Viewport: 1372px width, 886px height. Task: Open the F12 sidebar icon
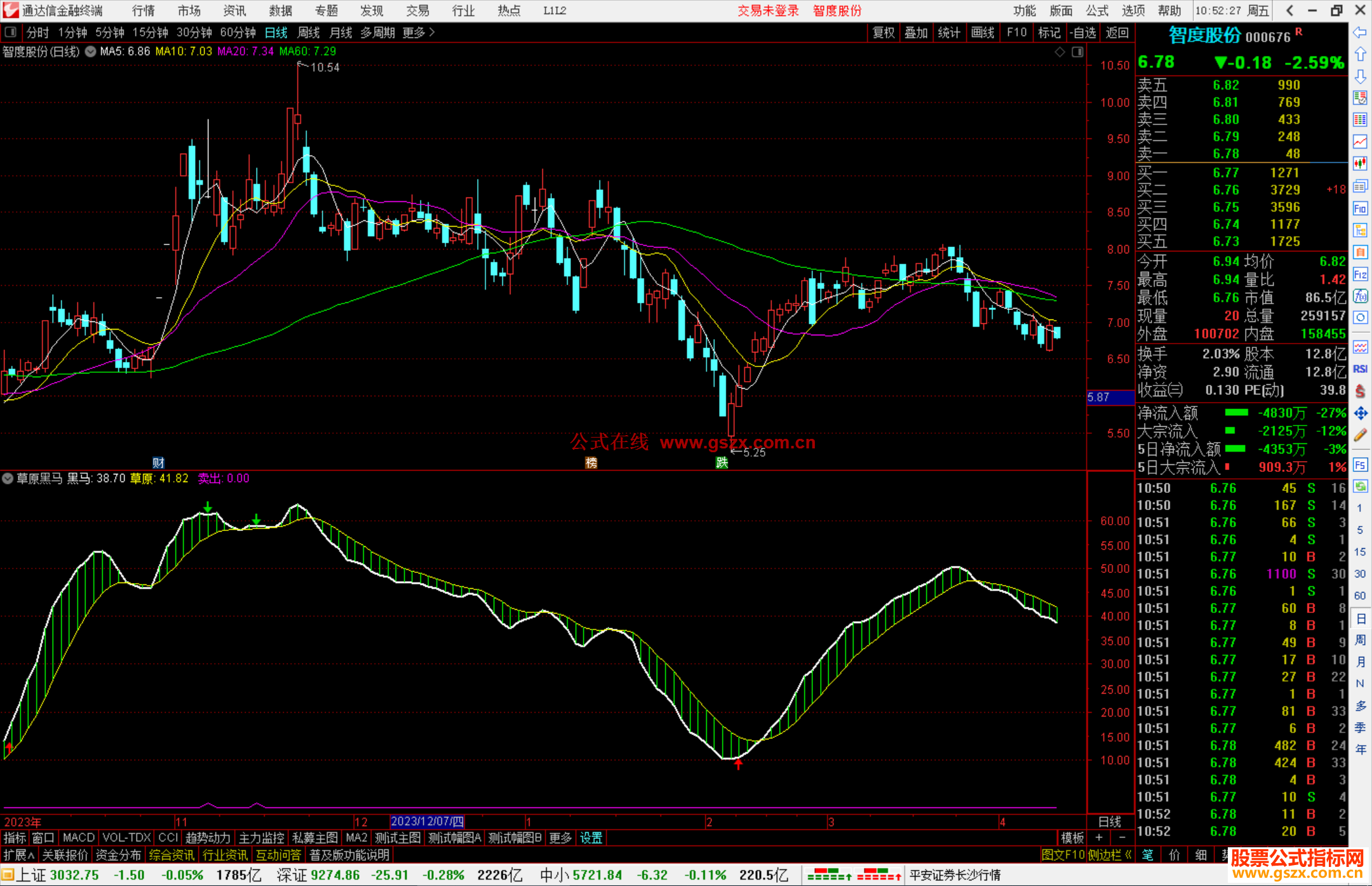click(x=1360, y=274)
